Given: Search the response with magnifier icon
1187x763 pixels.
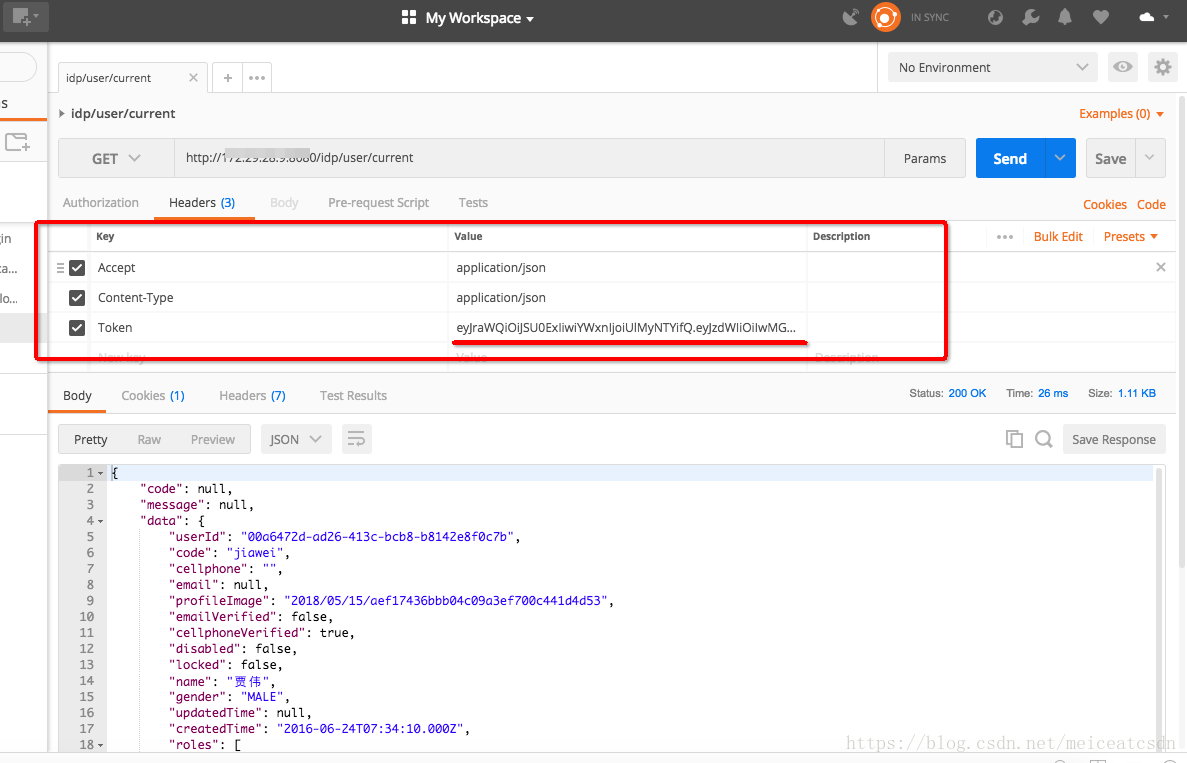Looking at the screenshot, I should (x=1043, y=439).
